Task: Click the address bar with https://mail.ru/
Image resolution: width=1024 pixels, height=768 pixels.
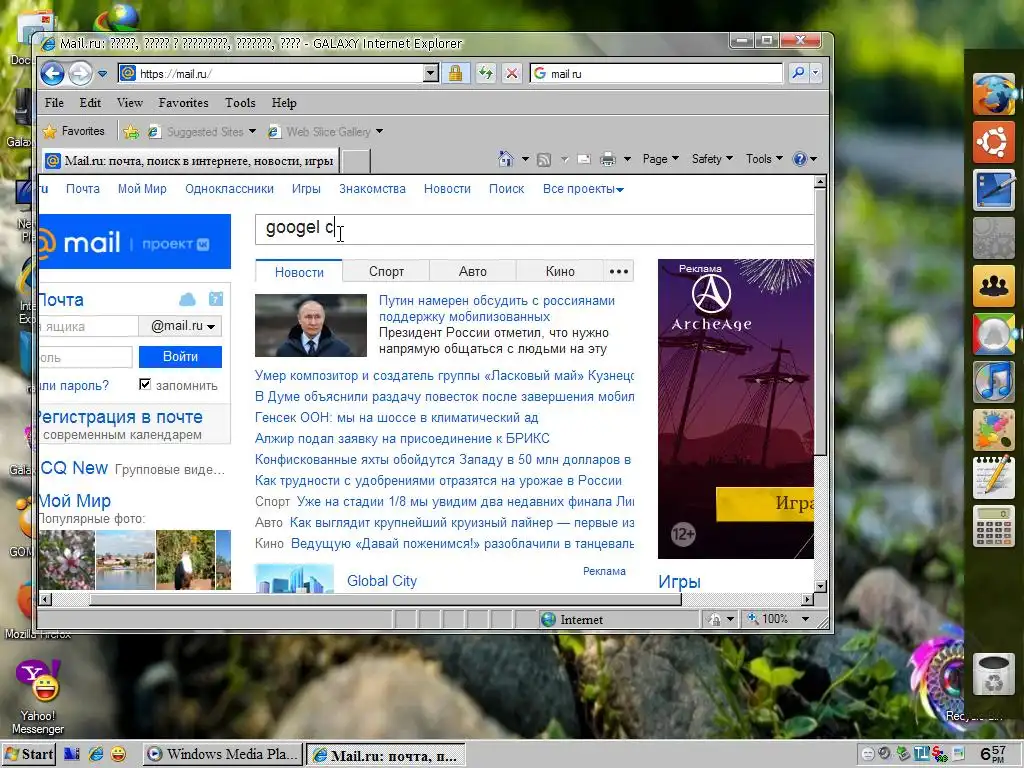Action: 272,74
